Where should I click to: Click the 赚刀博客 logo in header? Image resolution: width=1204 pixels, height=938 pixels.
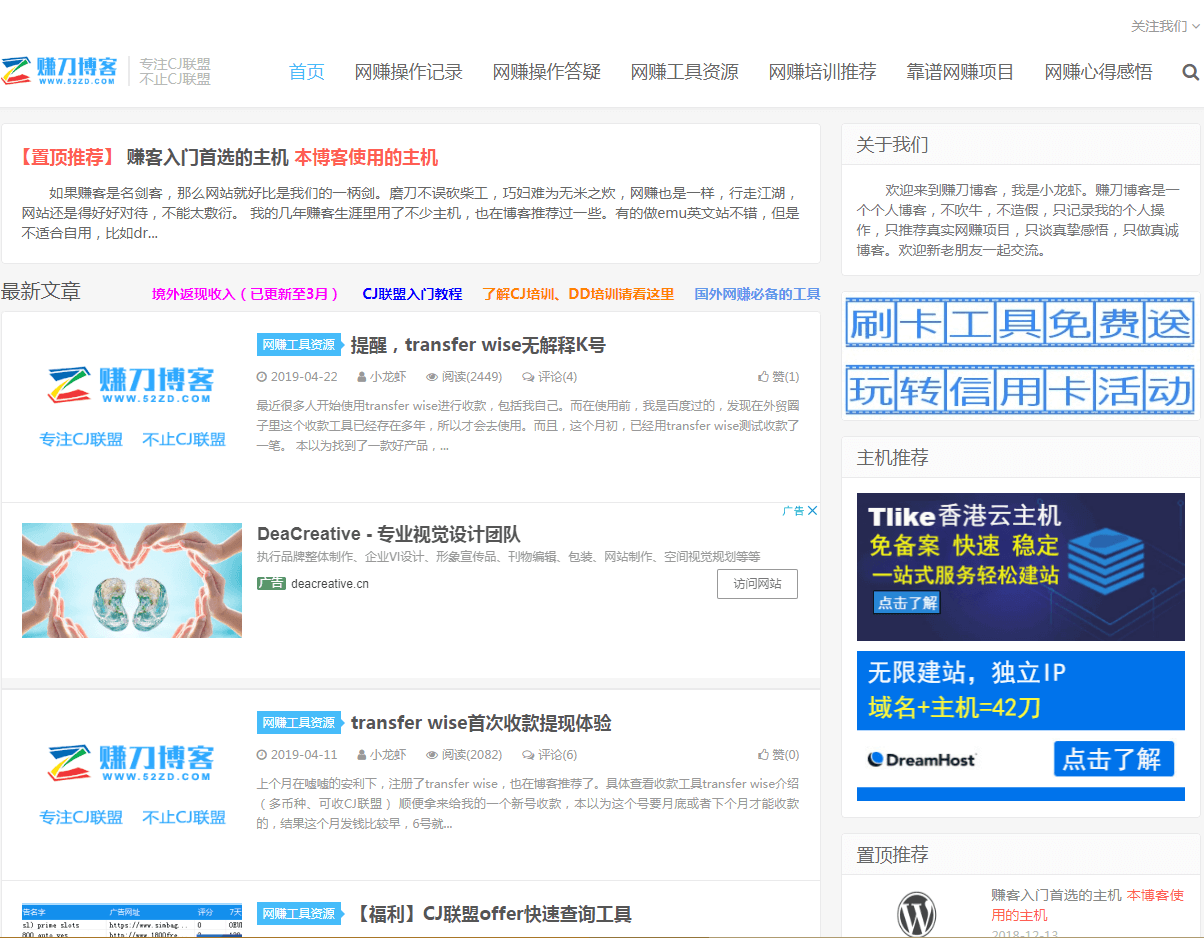(60, 71)
